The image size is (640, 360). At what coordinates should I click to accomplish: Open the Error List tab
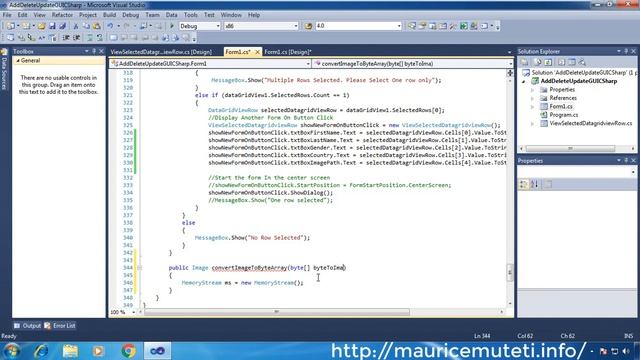60,326
